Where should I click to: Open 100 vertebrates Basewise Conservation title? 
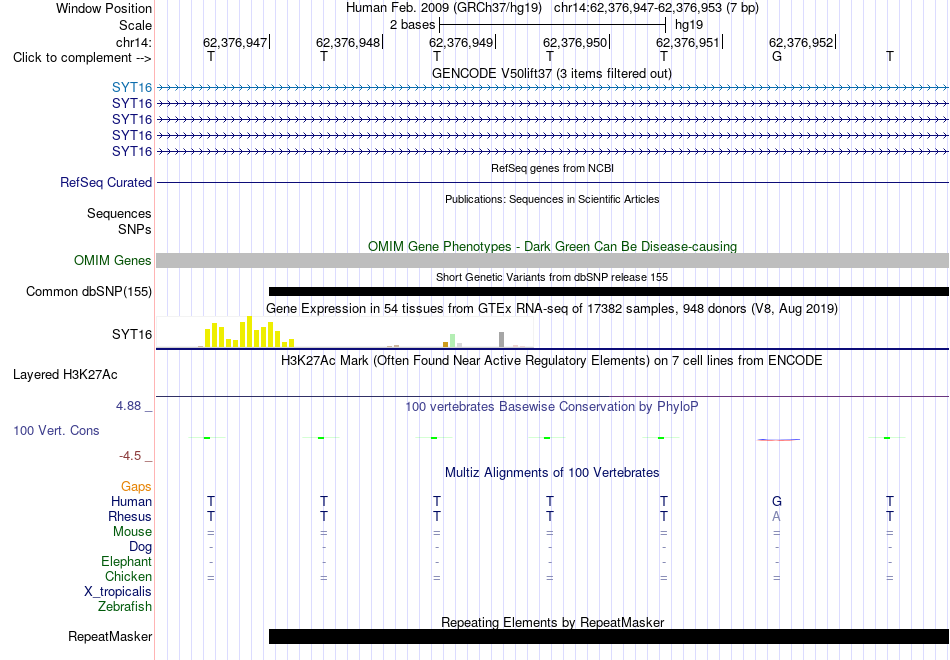551,407
